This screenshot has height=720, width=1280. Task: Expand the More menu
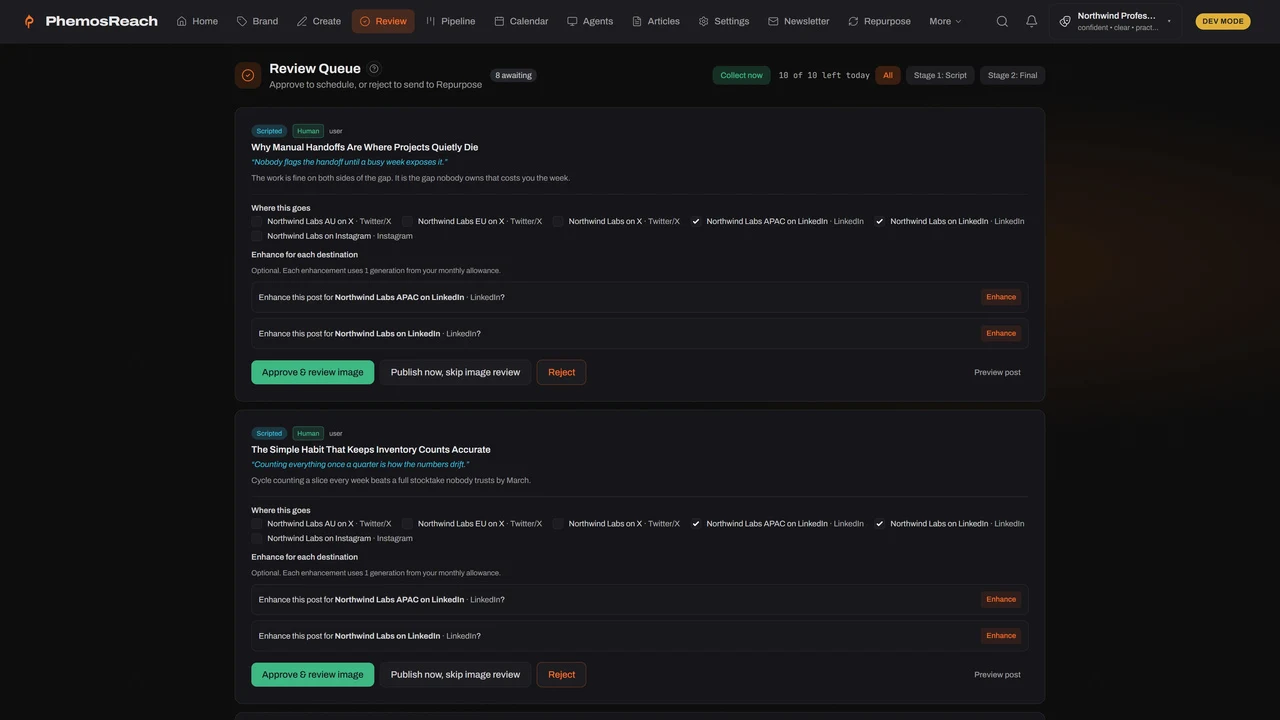[x=945, y=21]
